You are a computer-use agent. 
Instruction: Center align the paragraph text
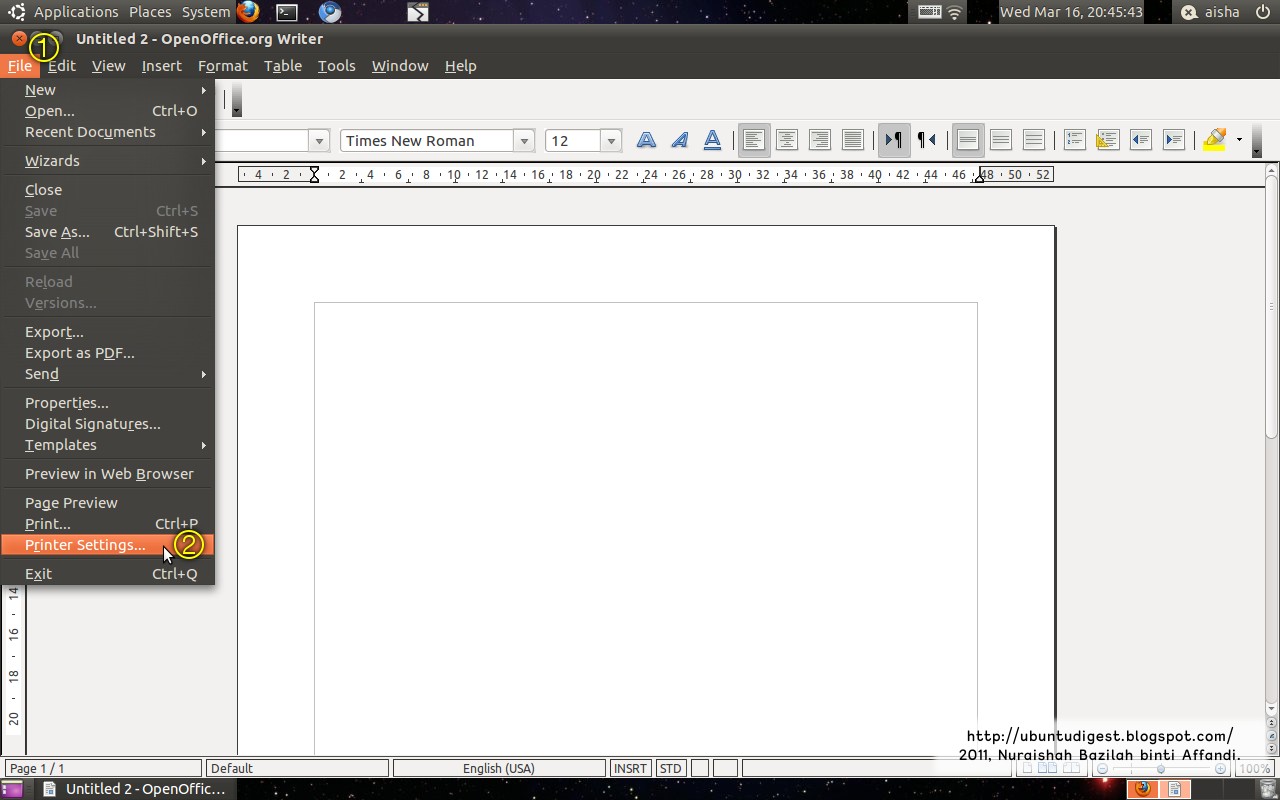tap(787, 141)
